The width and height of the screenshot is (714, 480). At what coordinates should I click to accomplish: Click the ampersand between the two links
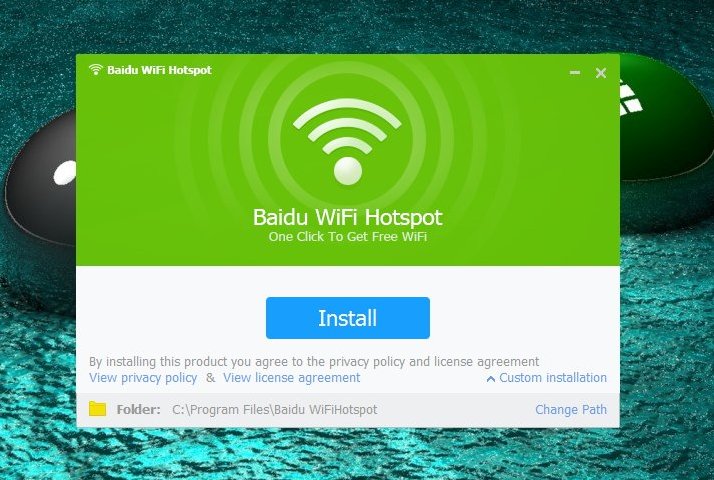pos(210,378)
